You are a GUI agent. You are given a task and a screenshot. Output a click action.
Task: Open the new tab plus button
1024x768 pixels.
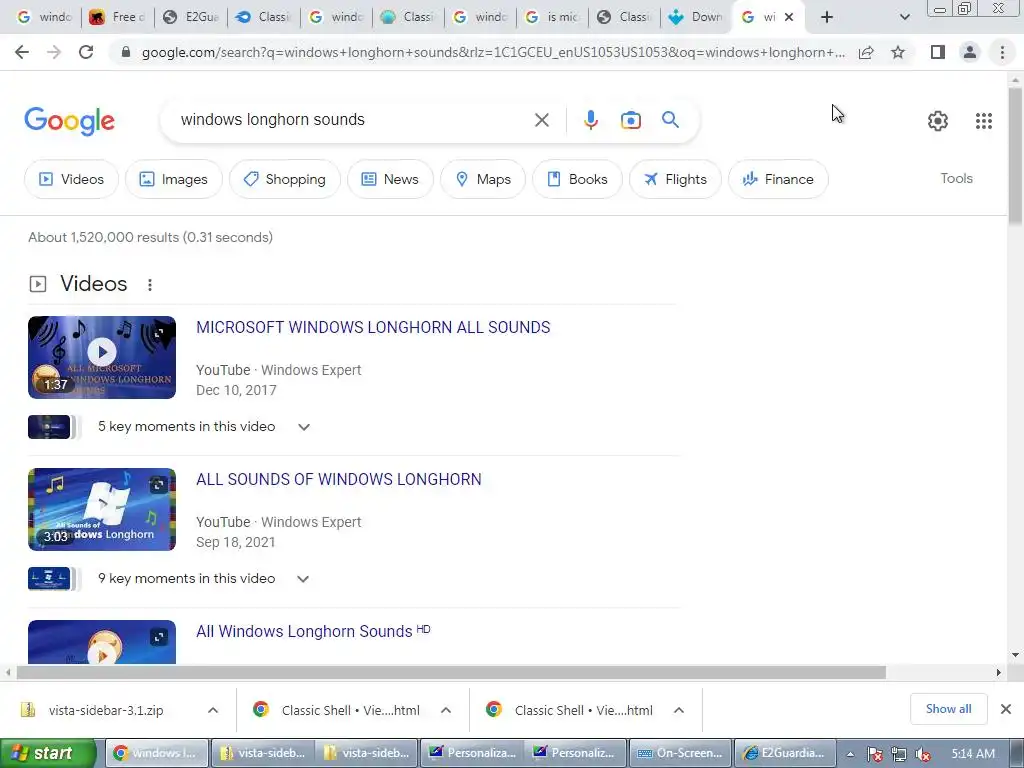(x=827, y=17)
